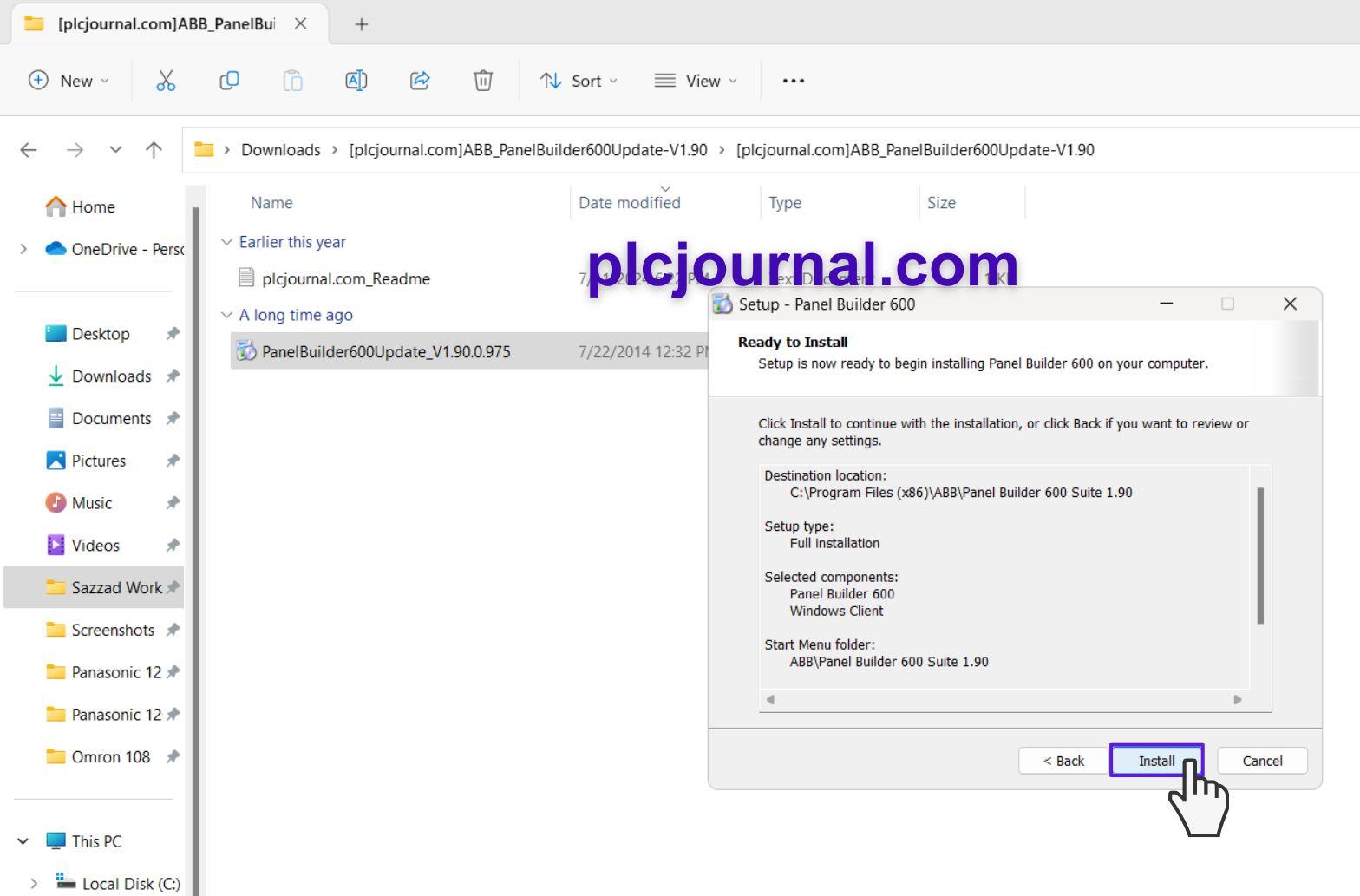Image resolution: width=1360 pixels, height=896 pixels.
Task: Open a new tab with plus button
Action: pyautogui.click(x=362, y=24)
